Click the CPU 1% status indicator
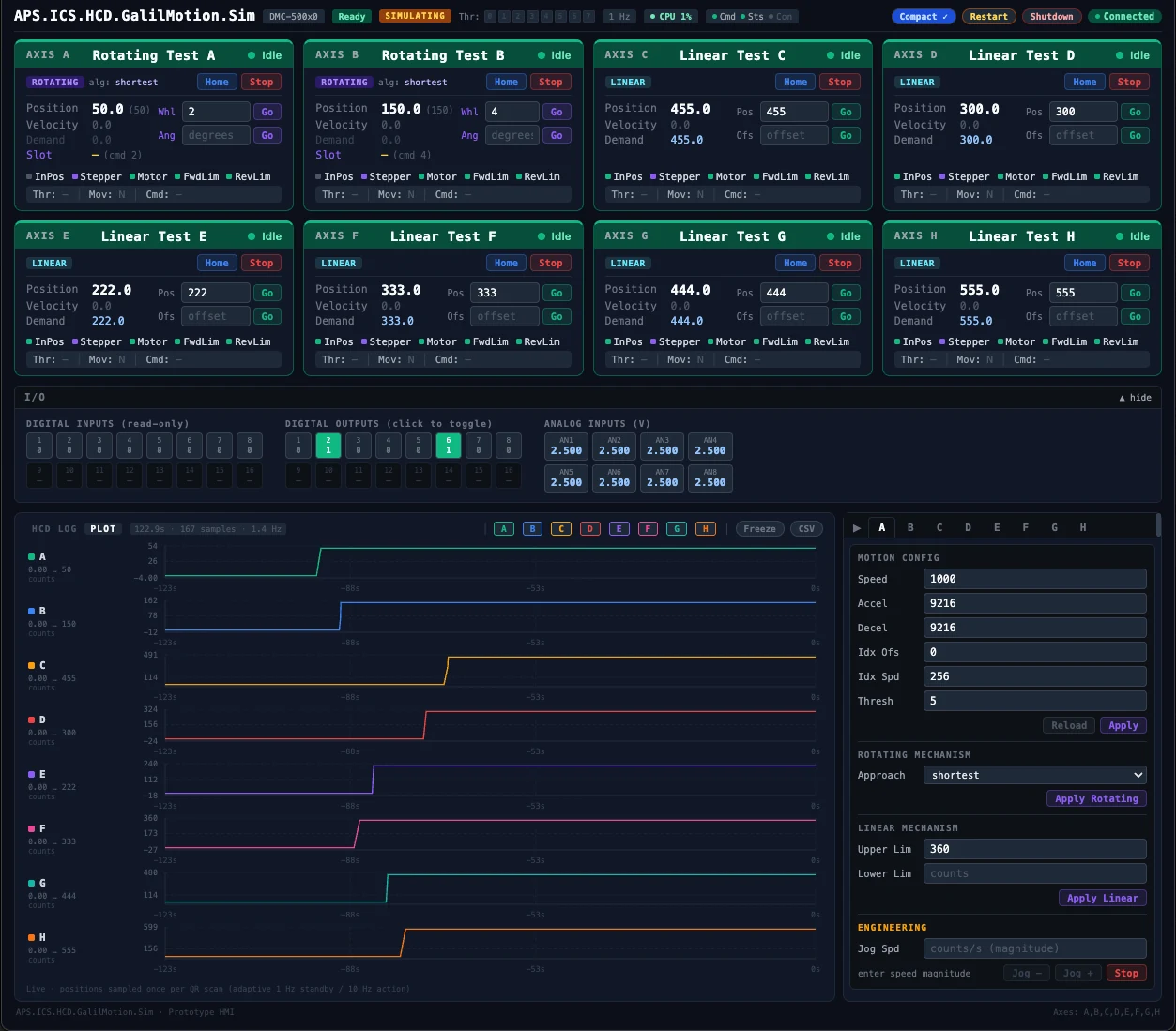The height and width of the screenshot is (1031, 1176). (671, 17)
